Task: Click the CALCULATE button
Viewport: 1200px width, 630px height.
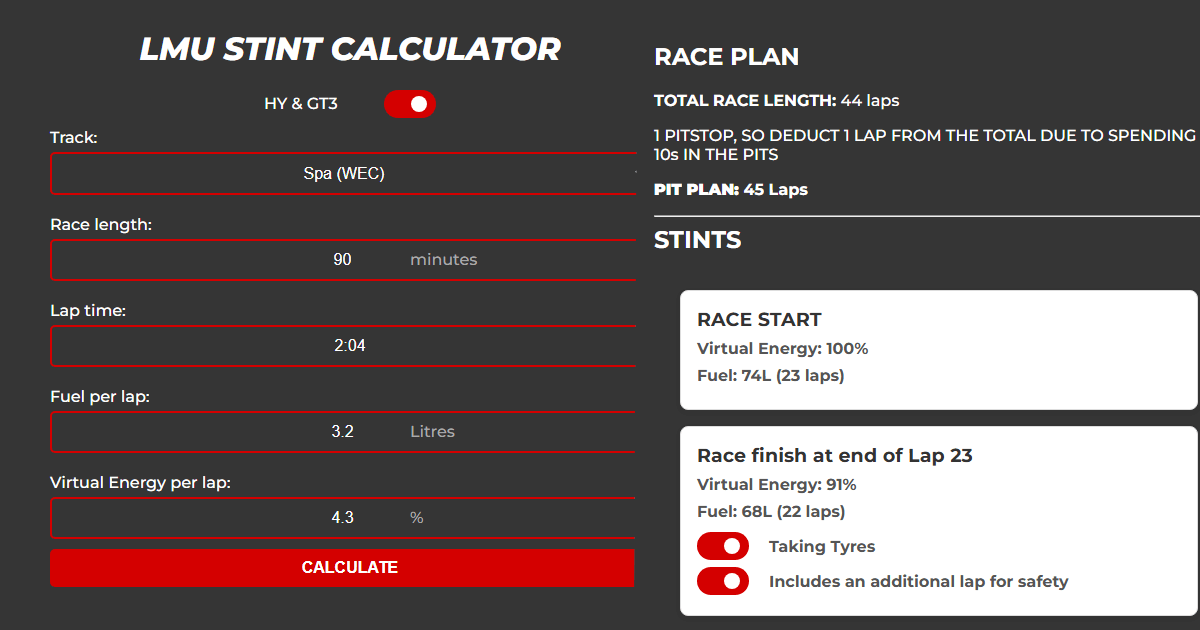Action: point(342,568)
